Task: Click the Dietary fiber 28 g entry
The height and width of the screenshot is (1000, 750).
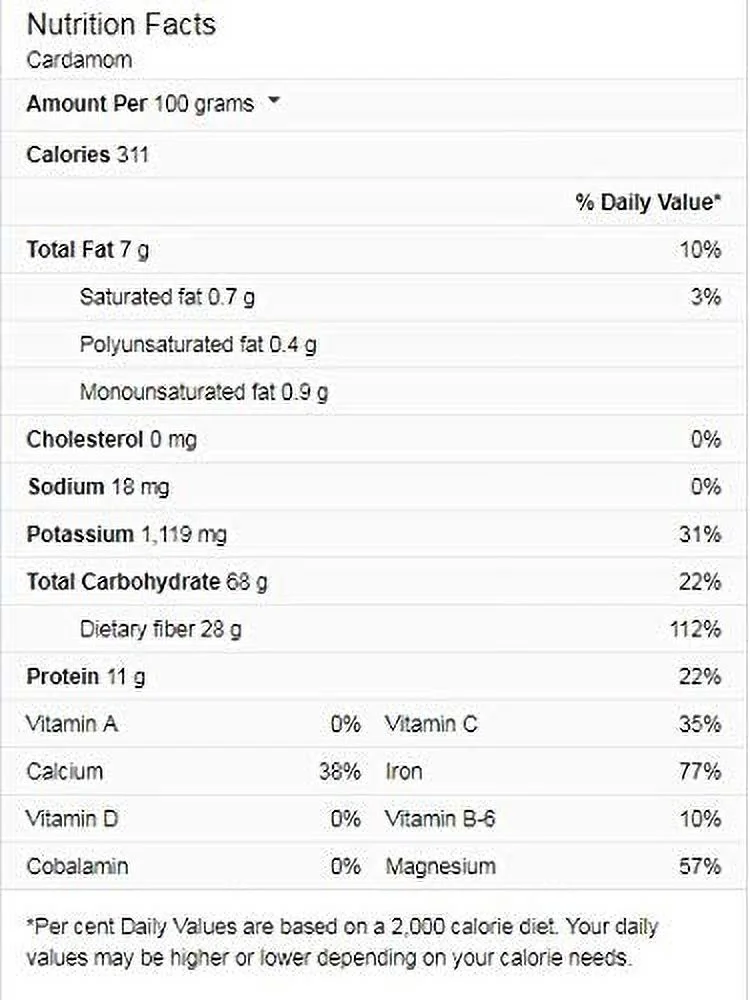Action: 160,629
